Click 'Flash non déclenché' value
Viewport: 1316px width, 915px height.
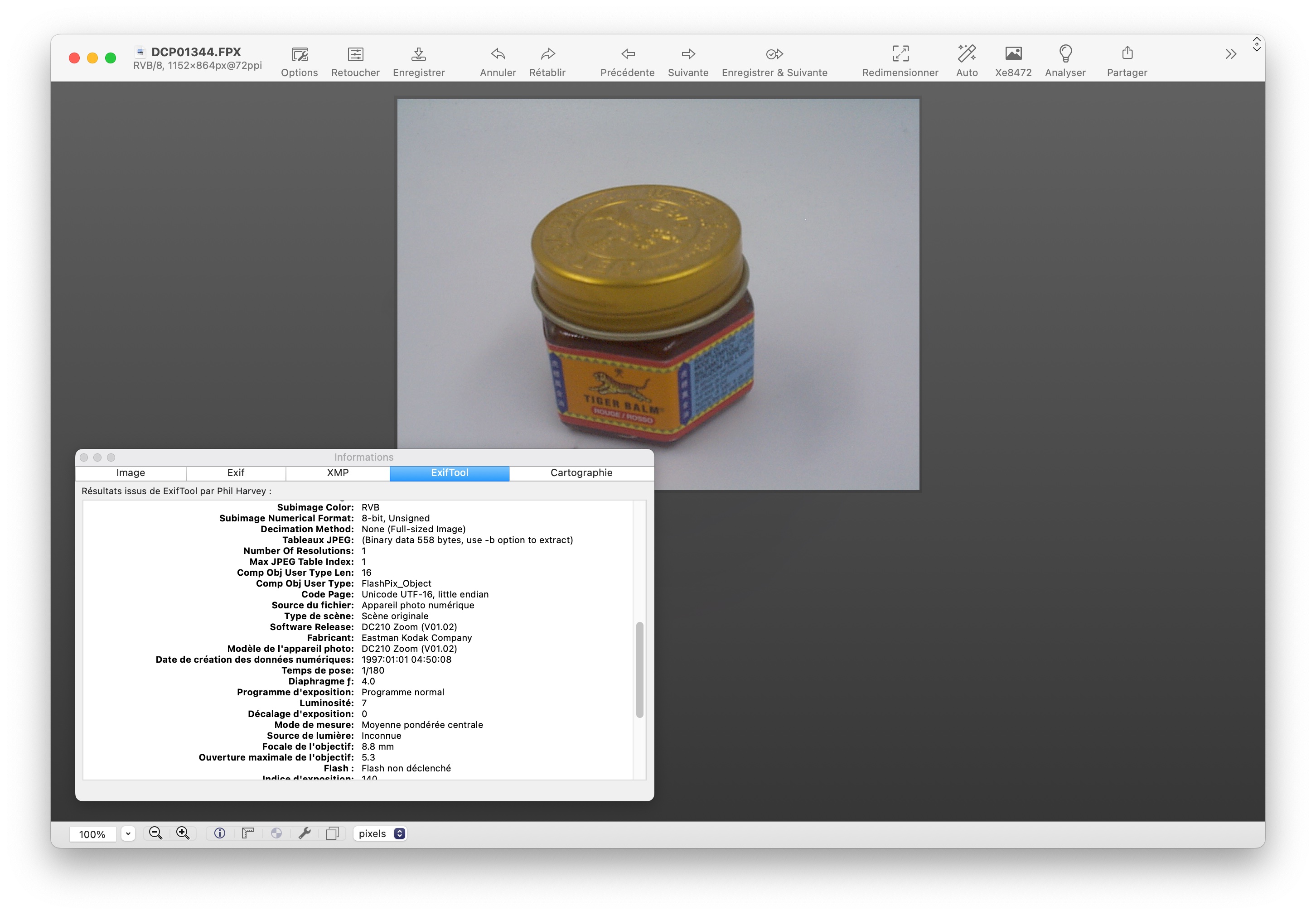tap(406, 768)
